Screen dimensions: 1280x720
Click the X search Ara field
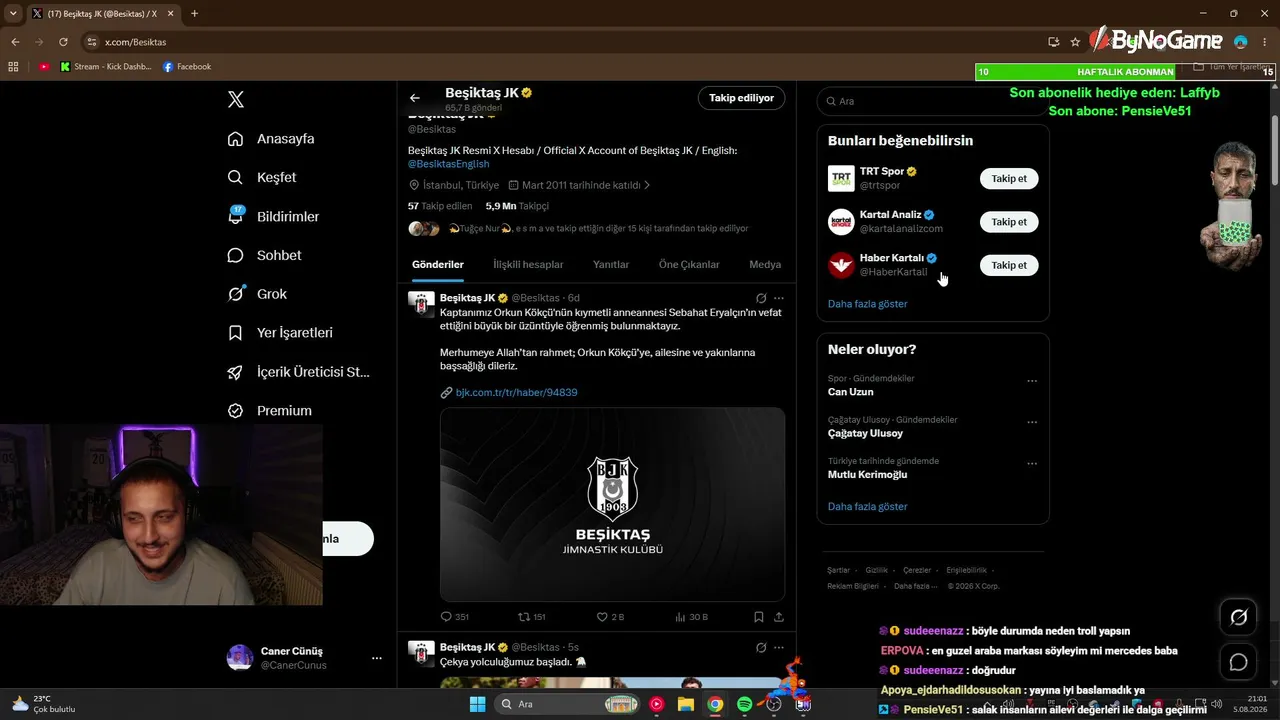933,101
